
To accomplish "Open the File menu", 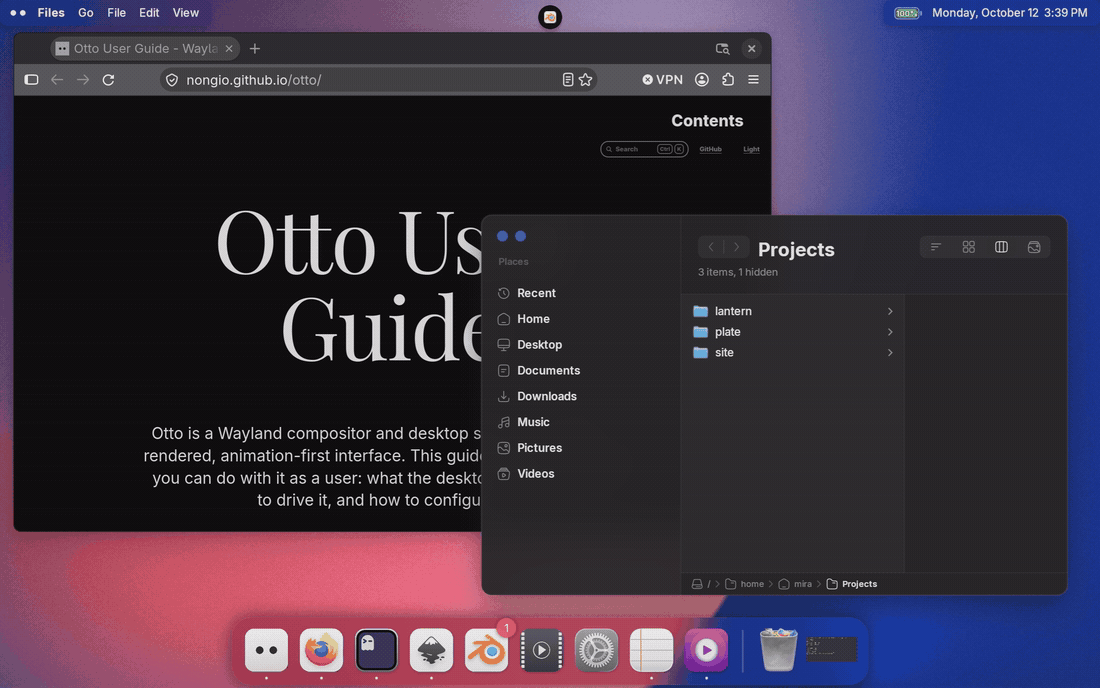I will tap(116, 13).
